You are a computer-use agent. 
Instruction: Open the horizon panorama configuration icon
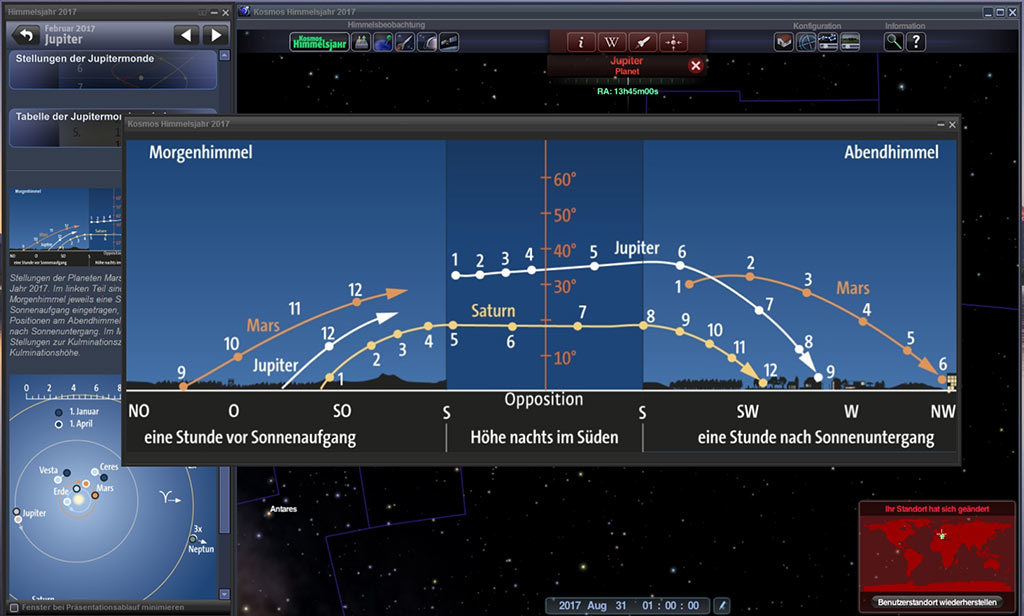(x=850, y=42)
